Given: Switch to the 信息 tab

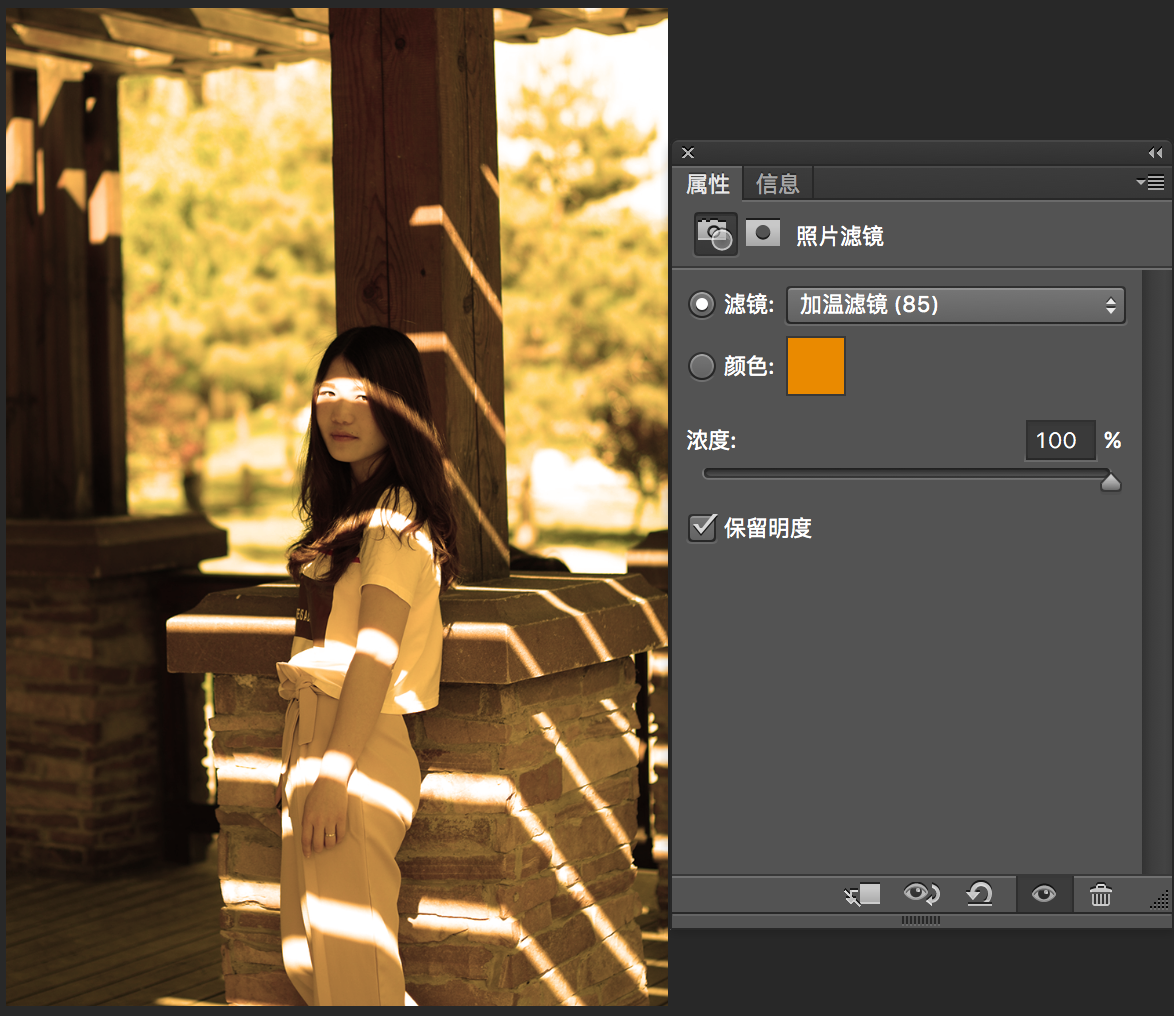Looking at the screenshot, I should pos(777,183).
